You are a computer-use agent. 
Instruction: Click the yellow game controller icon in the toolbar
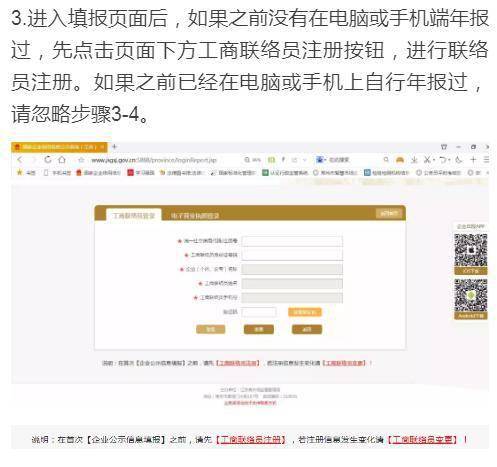400,160
